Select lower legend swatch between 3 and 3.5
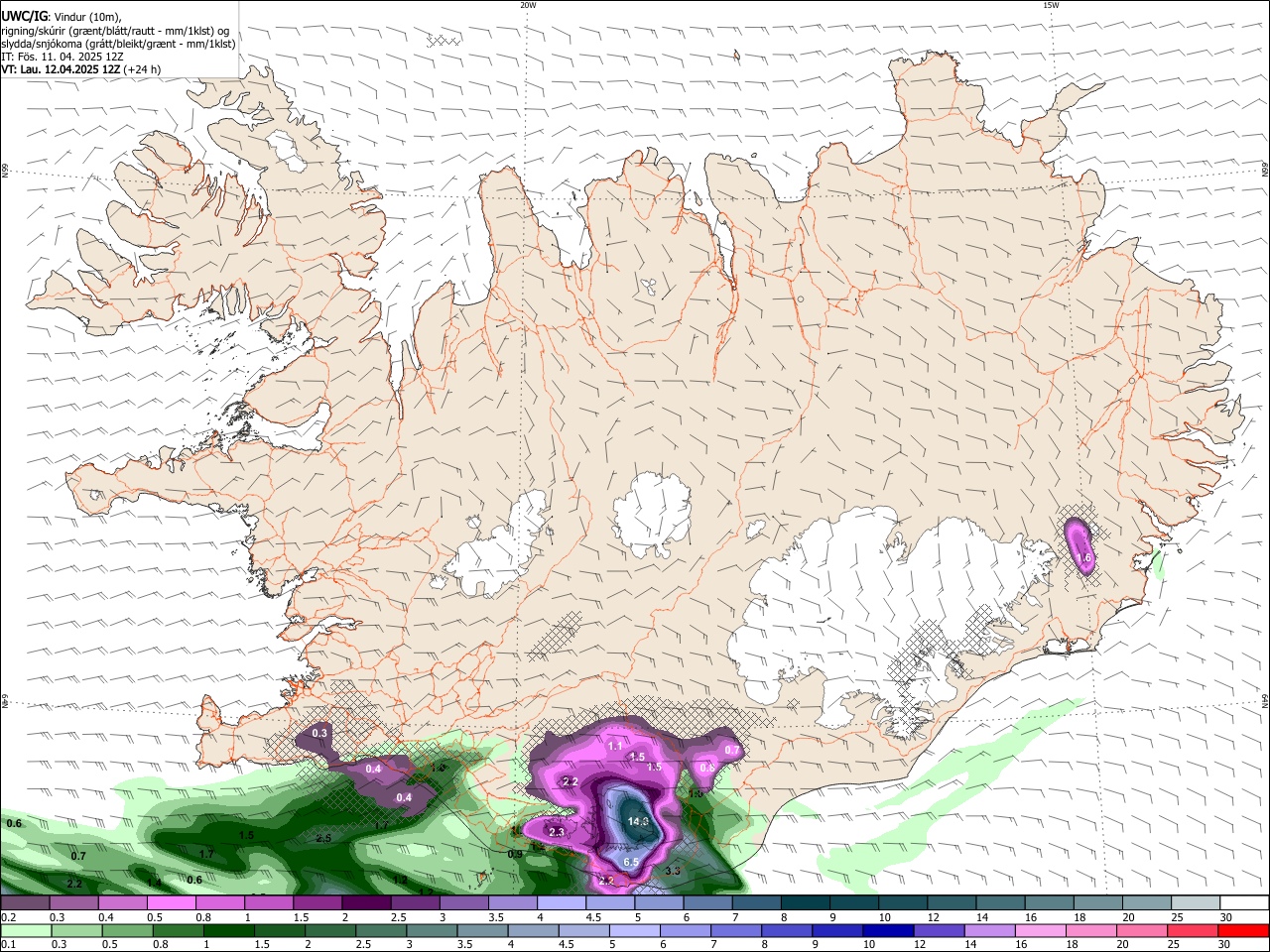This screenshot has height=952, width=1270. click(x=434, y=931)
